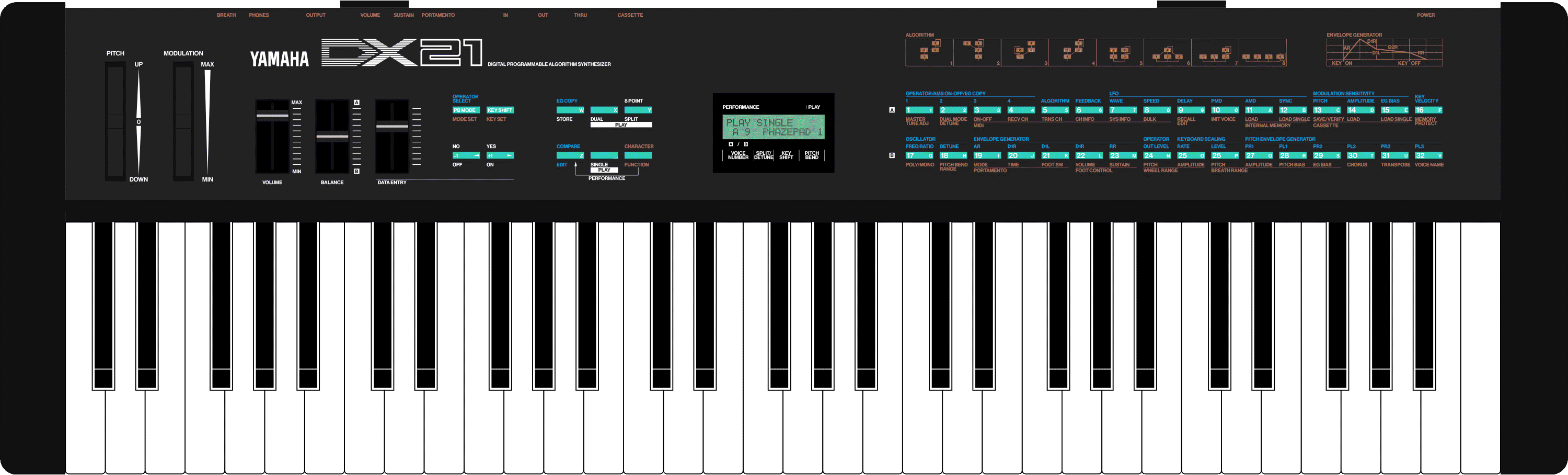Select button 3 MIDI On-Off
The height and width of the screenshot is (475, 1568).
987,110
